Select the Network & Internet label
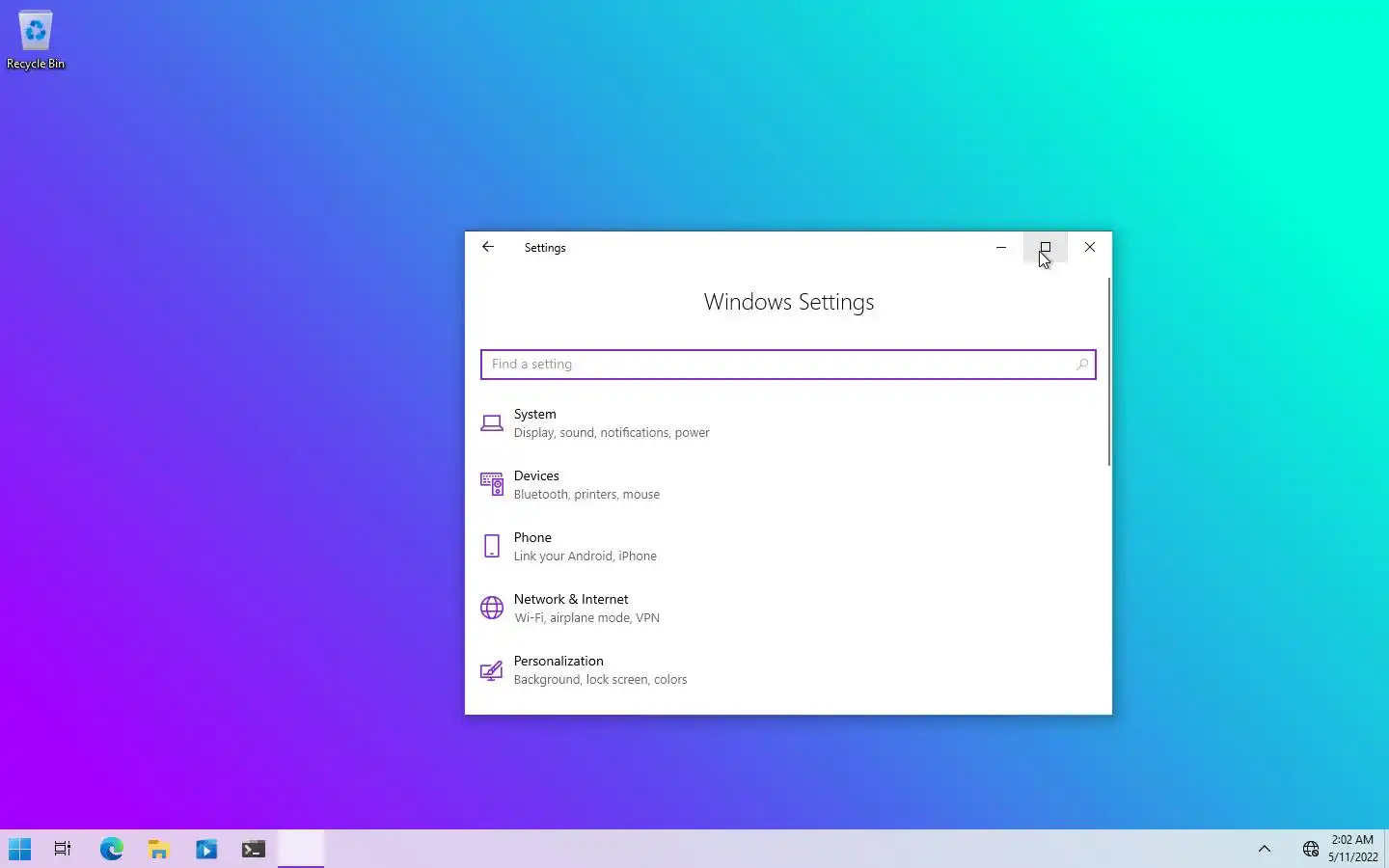Viewport: 1389px width, 868px height. pyautogui.click(x=571, y=600)
